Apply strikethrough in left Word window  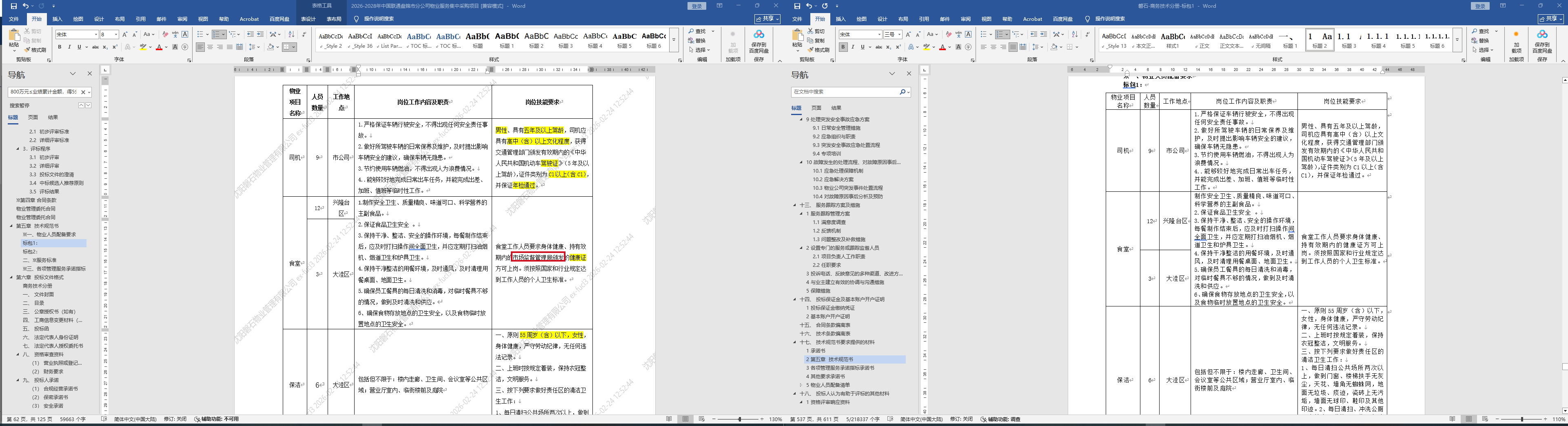tap(95, 47)
